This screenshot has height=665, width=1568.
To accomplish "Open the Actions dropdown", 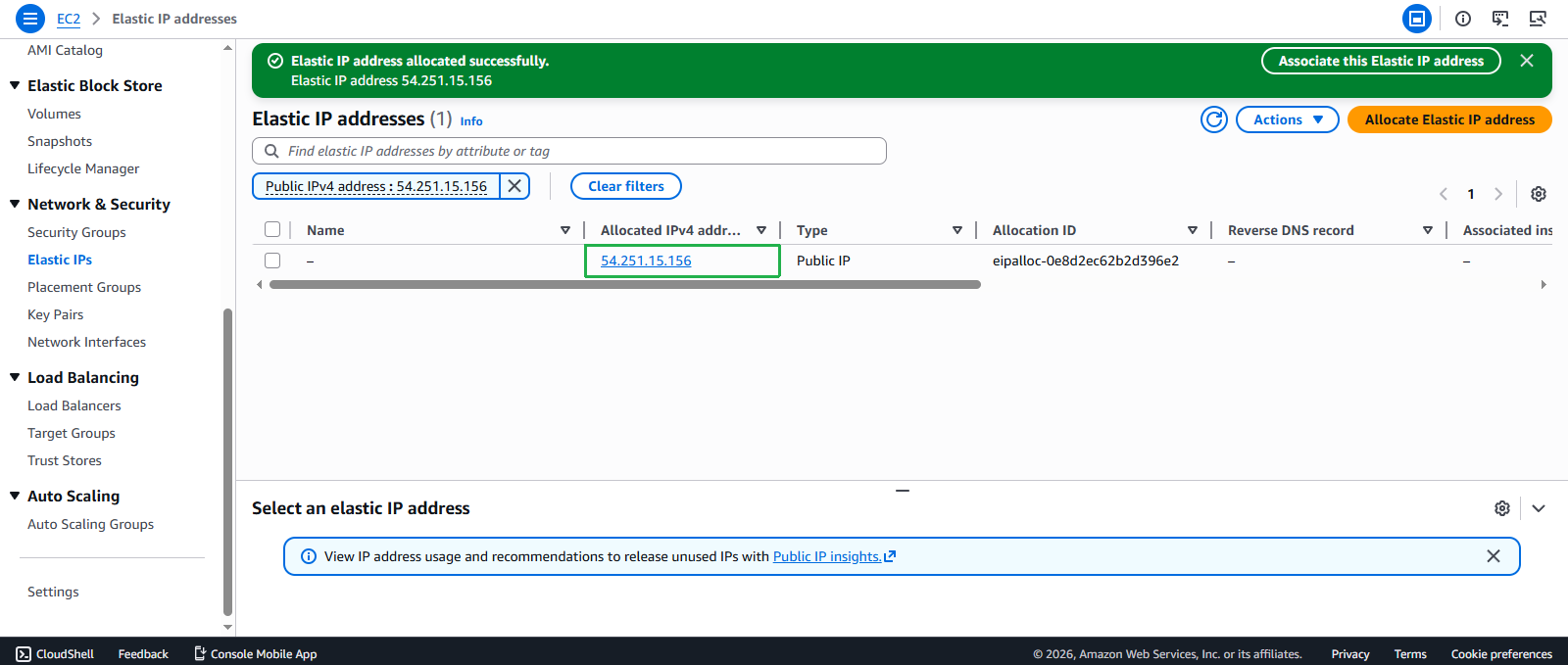I will [1288, 119].
